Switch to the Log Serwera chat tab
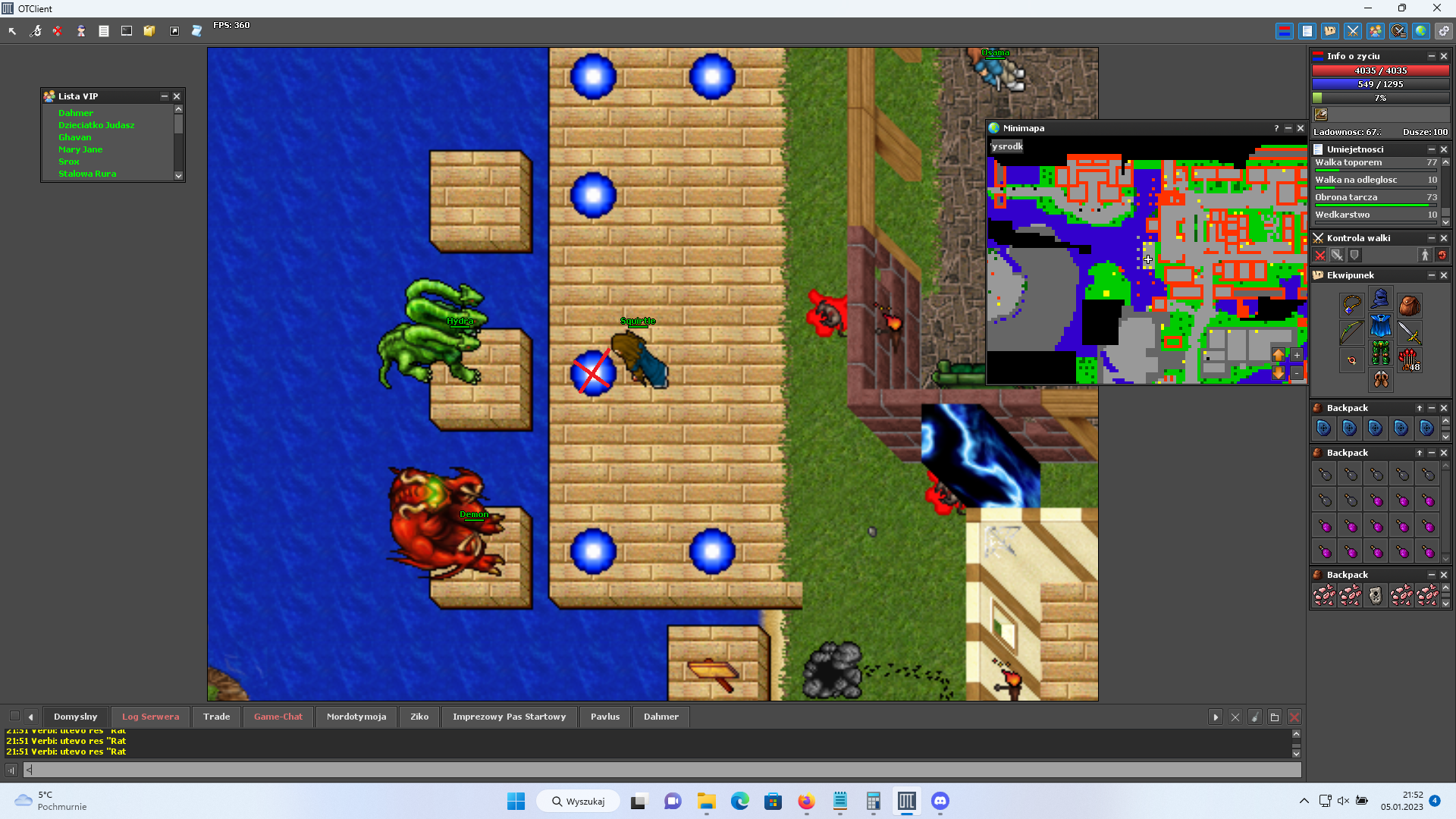The width and height of the screenshot is (1456, 819). (150, 717)
